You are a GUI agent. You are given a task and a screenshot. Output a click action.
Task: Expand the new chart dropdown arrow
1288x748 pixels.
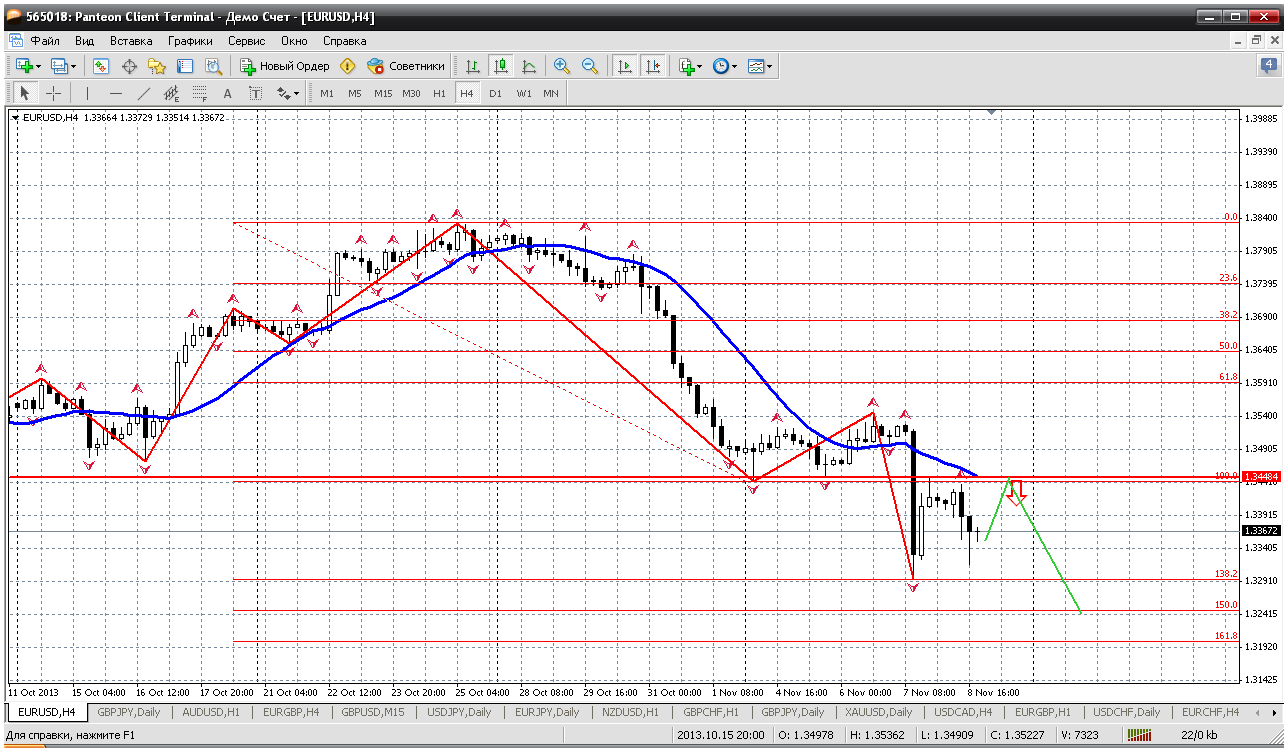38,67
